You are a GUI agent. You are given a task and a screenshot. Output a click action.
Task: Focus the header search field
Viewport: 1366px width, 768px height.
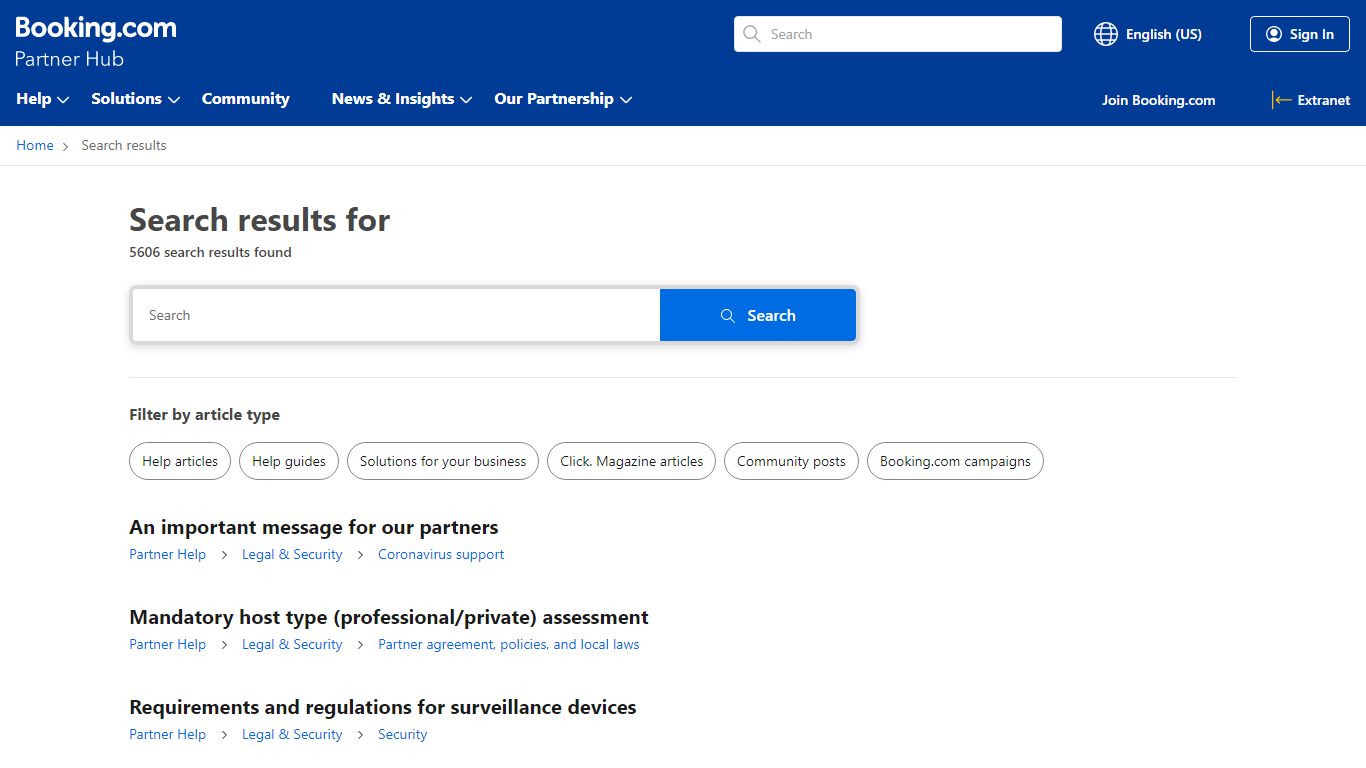(x=898, y=34)
